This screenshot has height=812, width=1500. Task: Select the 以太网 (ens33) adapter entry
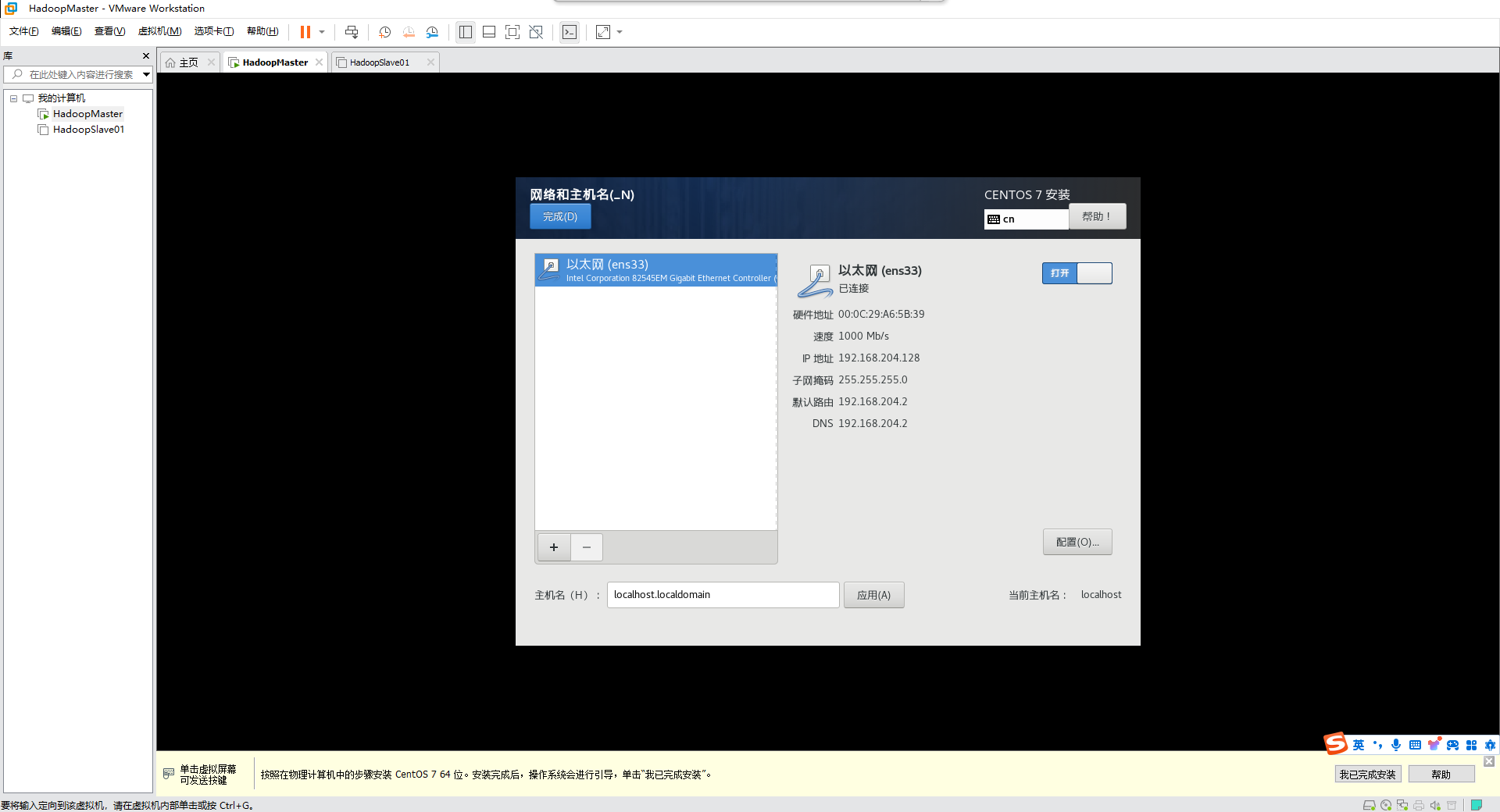click(655, 270)
